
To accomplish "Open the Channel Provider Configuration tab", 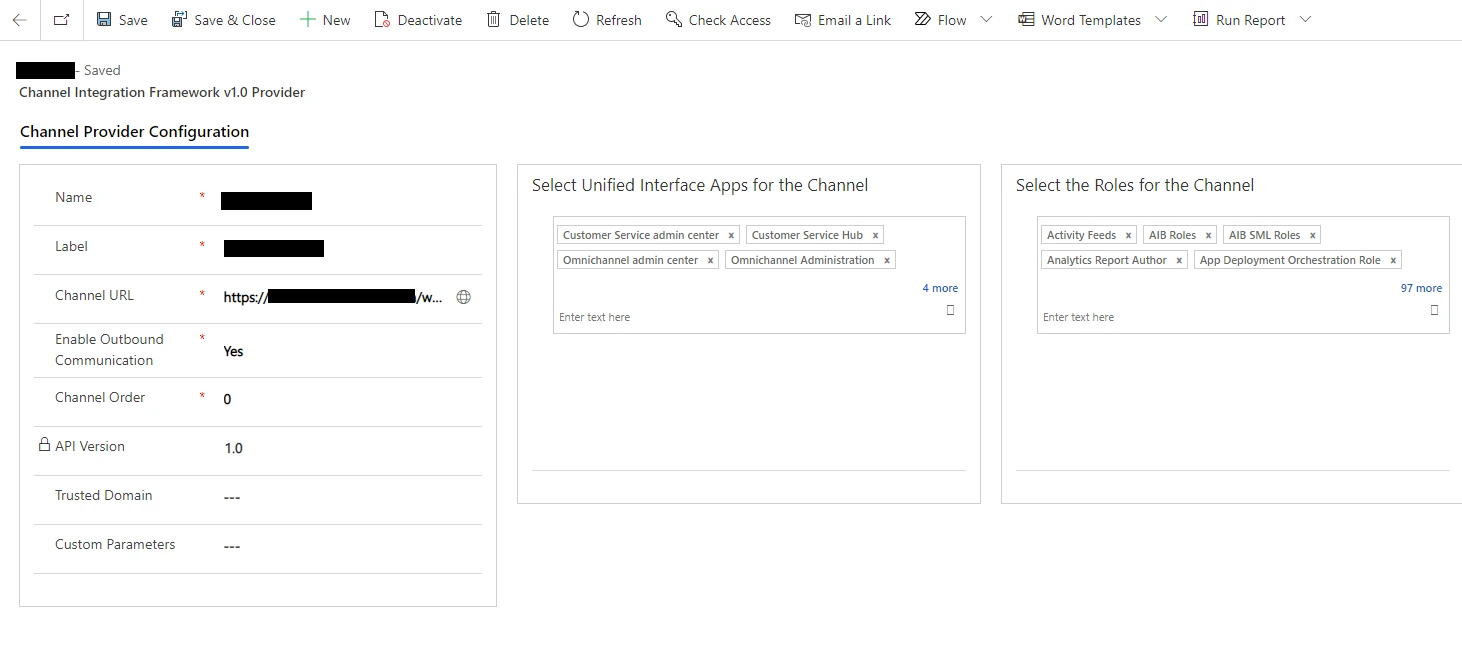I will coord(134,132).
